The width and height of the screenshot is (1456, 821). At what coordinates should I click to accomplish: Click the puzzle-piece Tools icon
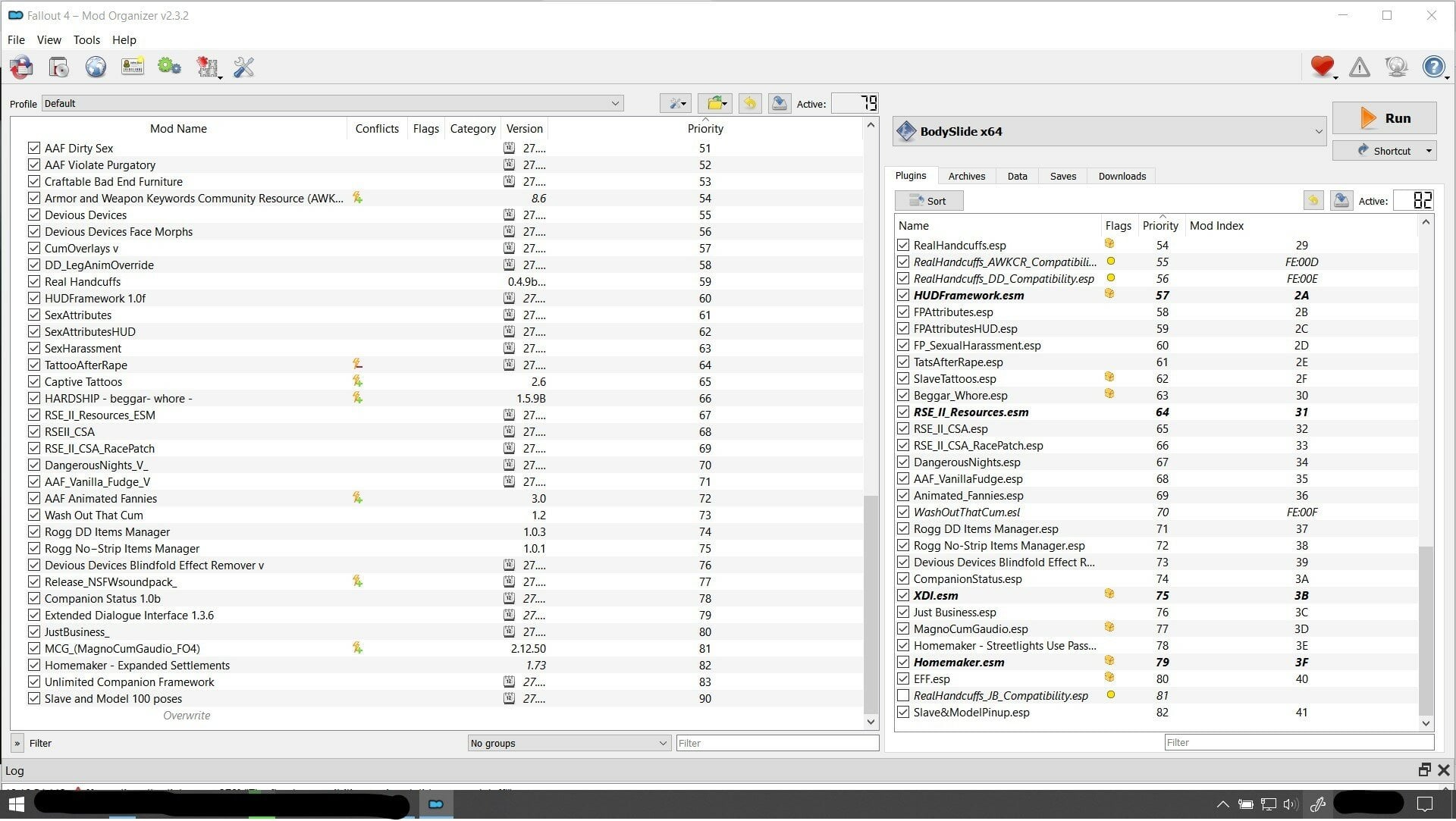pyautogui.click(x=207, y=67)
